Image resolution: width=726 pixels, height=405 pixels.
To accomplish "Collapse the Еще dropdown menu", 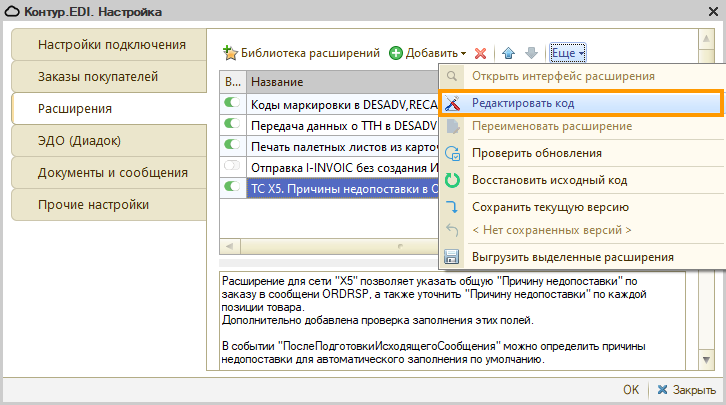I will pyautogui.click(x=567, y=52).
